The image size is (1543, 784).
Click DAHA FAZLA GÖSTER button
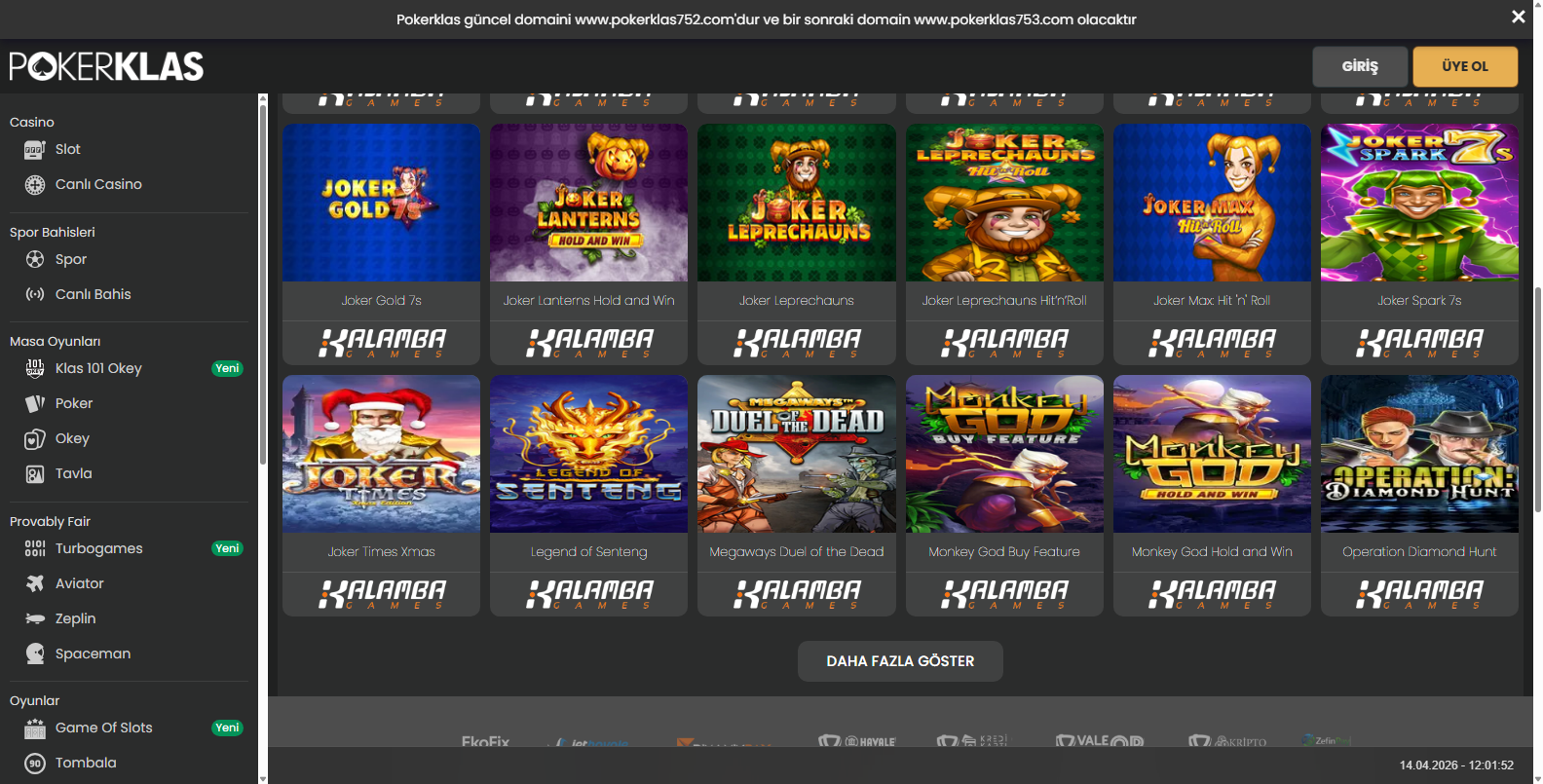(x=900, y=661)
